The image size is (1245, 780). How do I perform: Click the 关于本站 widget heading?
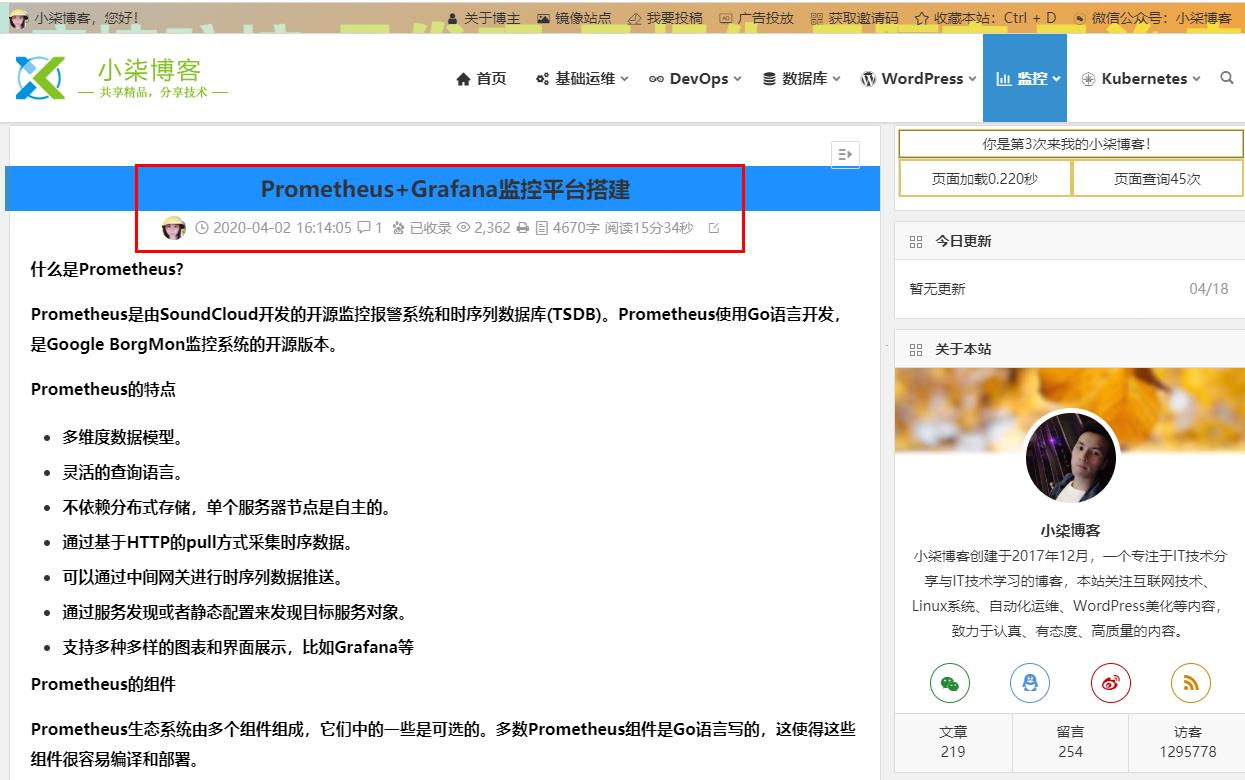point(963,349)
